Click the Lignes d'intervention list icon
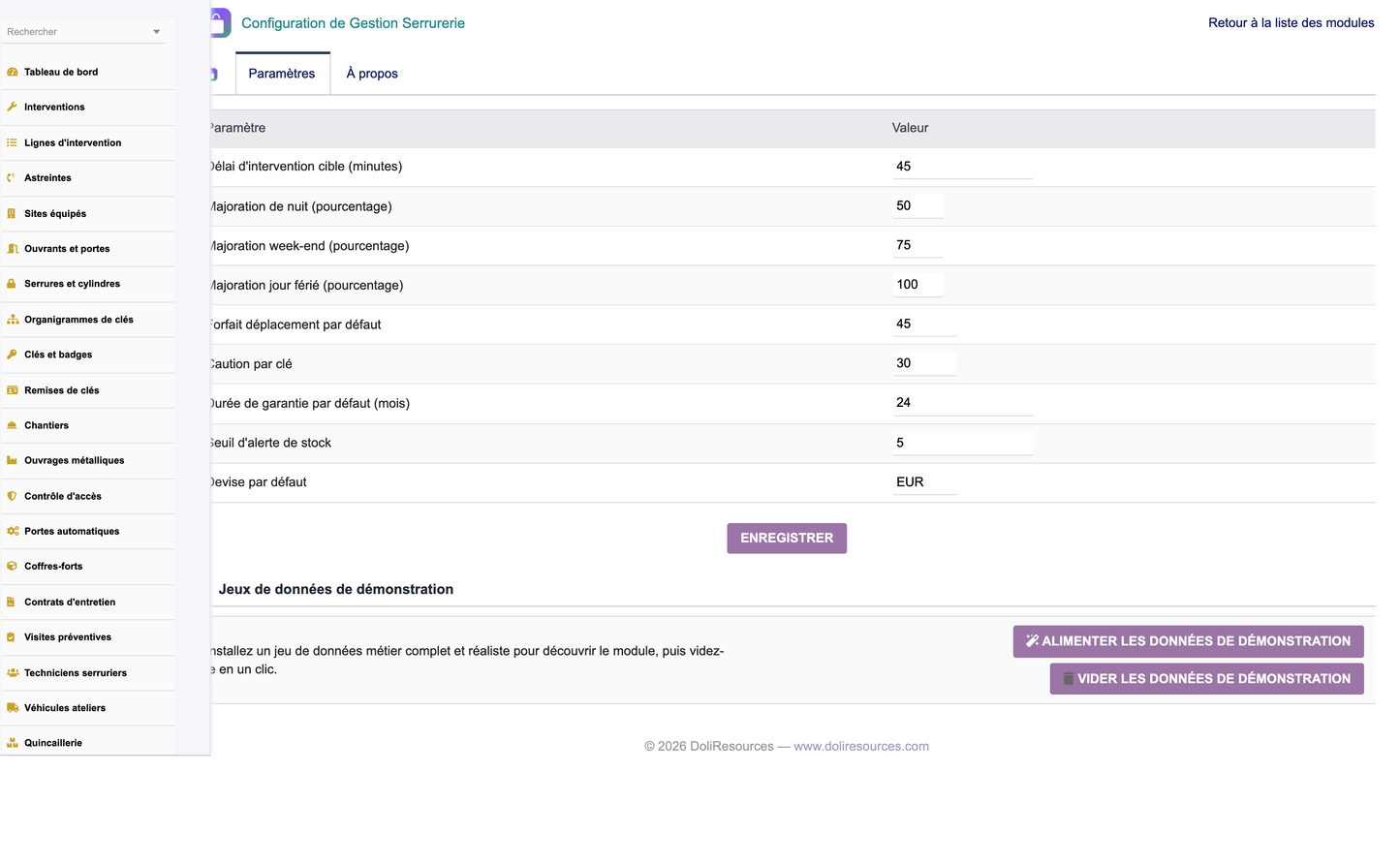Viewport: 1400px width, 866px height. [13, 142]
